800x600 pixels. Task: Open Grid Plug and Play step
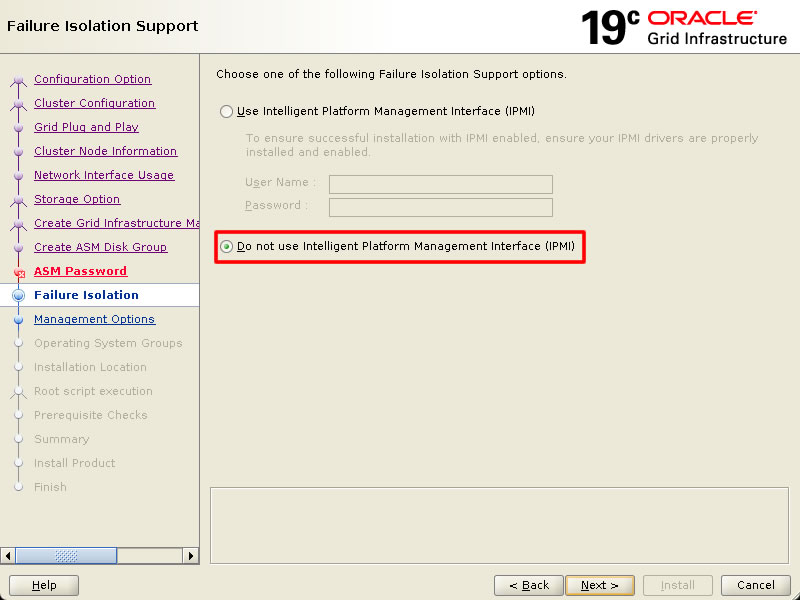[x=86, y=127]
